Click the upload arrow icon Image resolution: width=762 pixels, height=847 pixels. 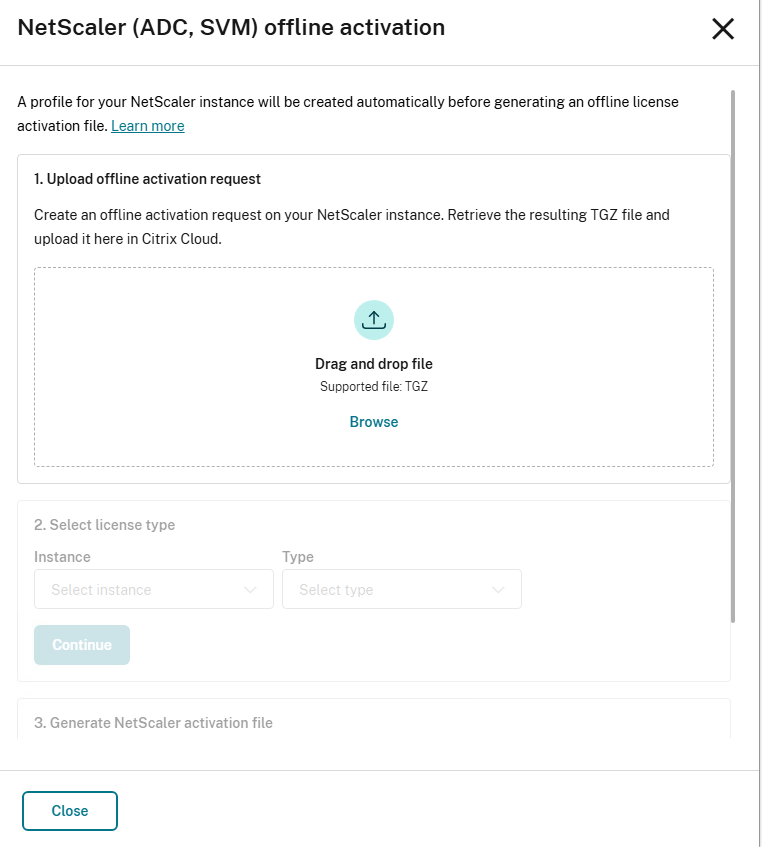coord(374,320)
